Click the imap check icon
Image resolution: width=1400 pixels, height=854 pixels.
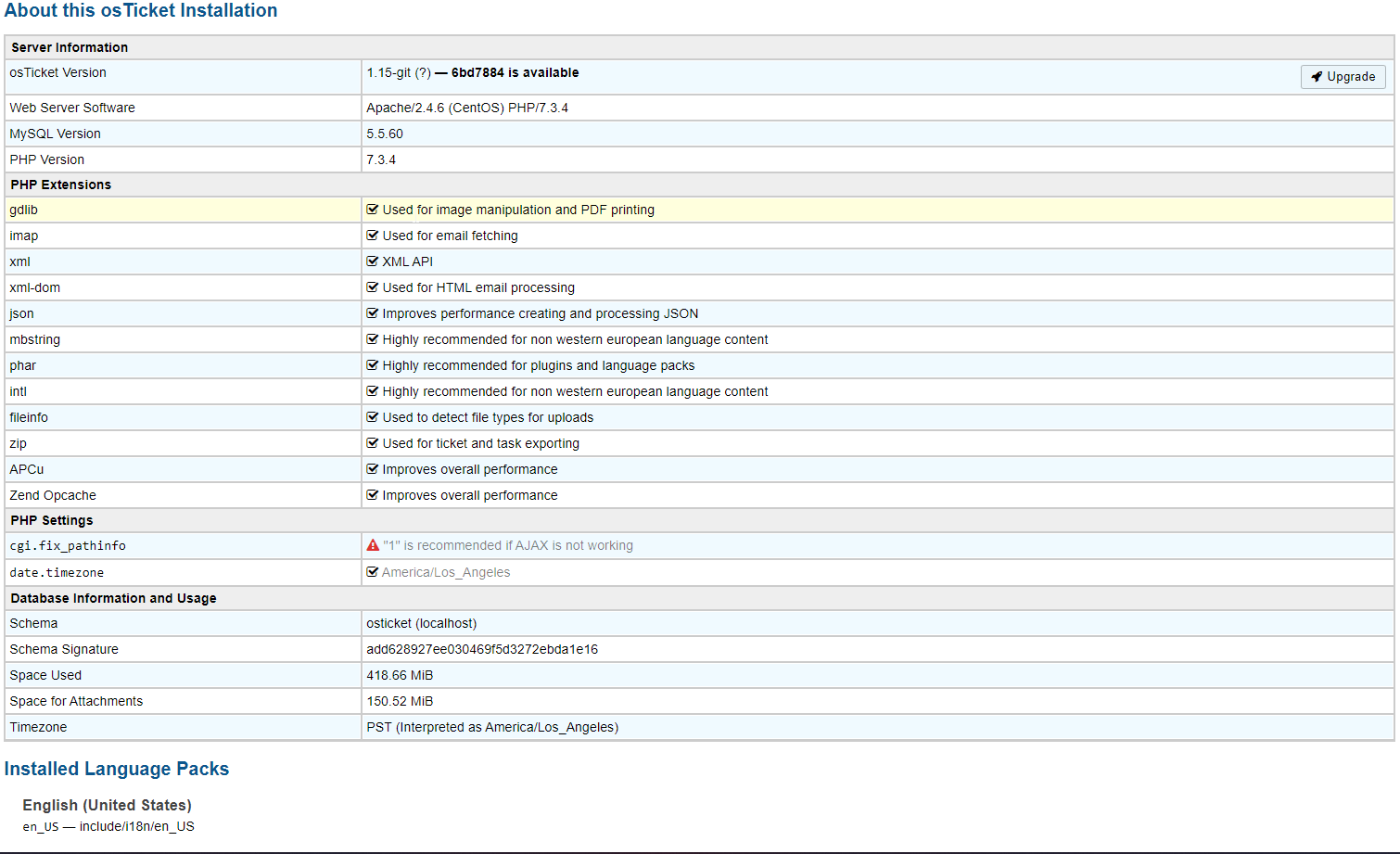pos(373,236)
